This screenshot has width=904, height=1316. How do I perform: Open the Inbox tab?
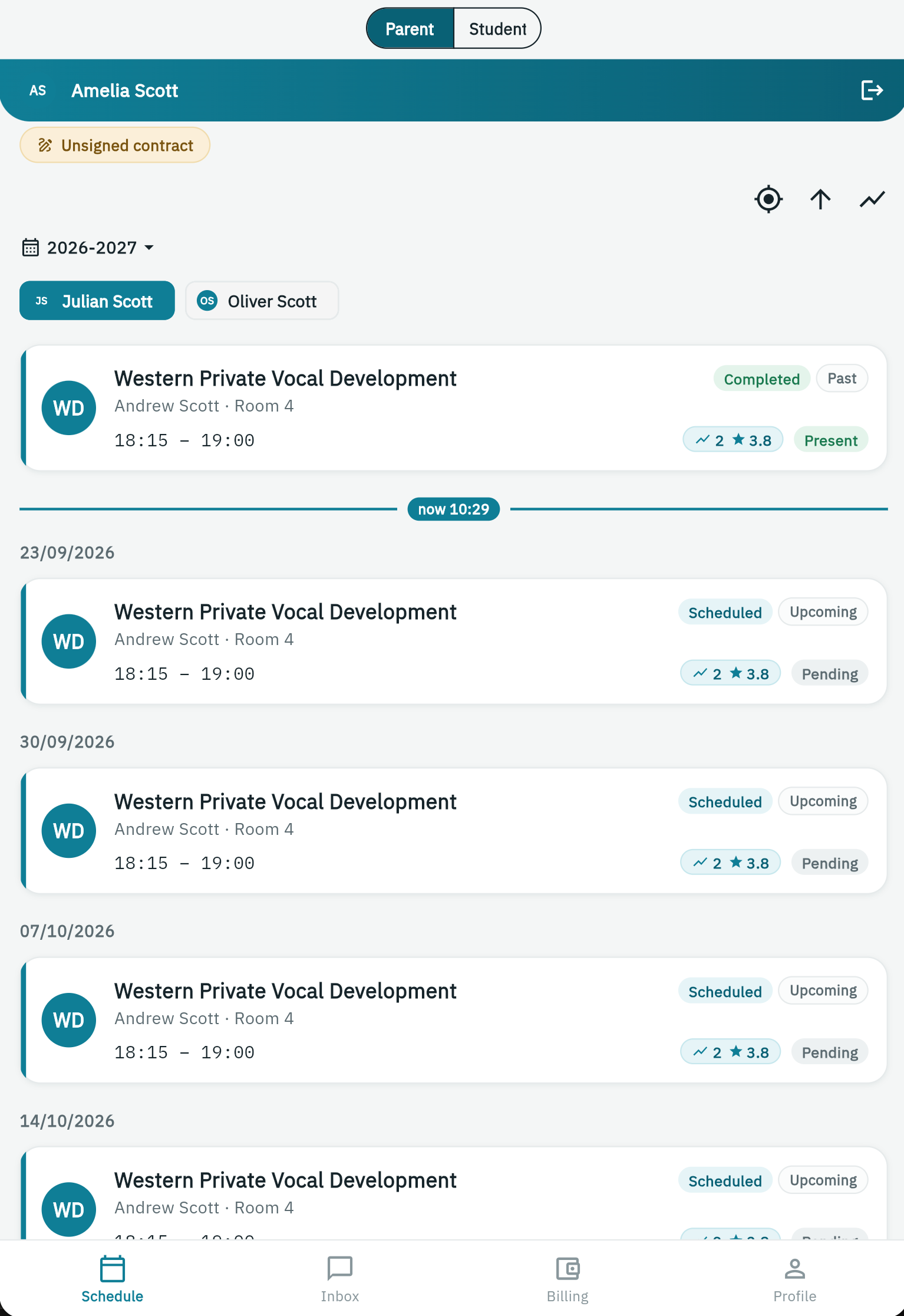point(340,1279)
